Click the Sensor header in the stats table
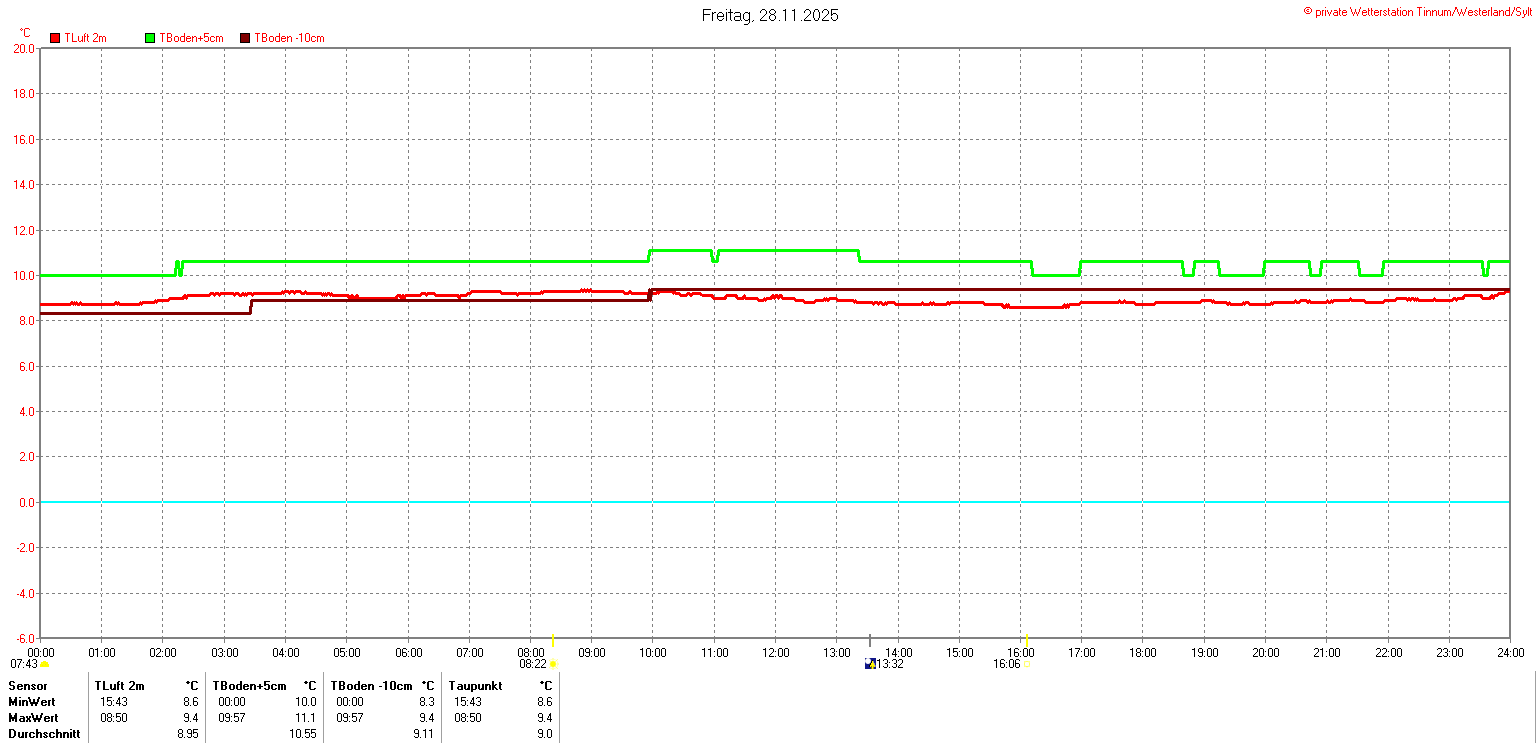Screen dimensions: 1536x743 pos(27,686)
